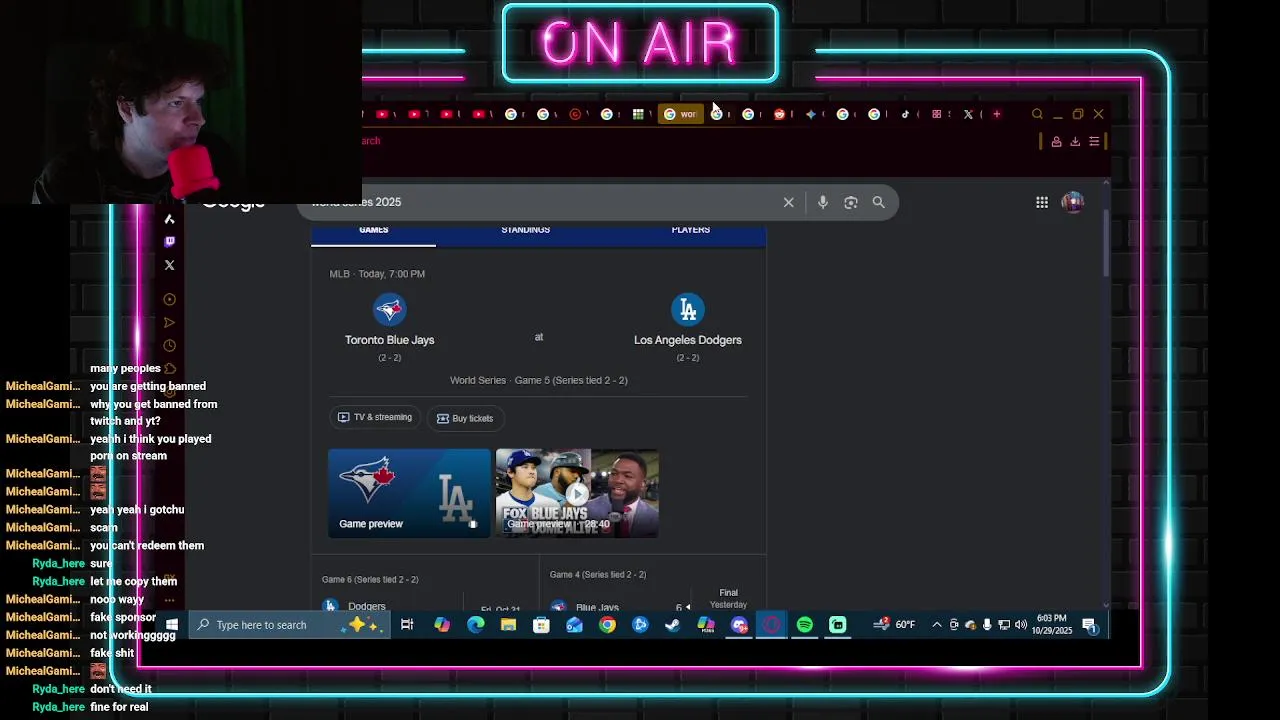The height and width of the screenshot is (720, 1280).
Task: Open the Google apps grid
Action: pos(1042,202)
